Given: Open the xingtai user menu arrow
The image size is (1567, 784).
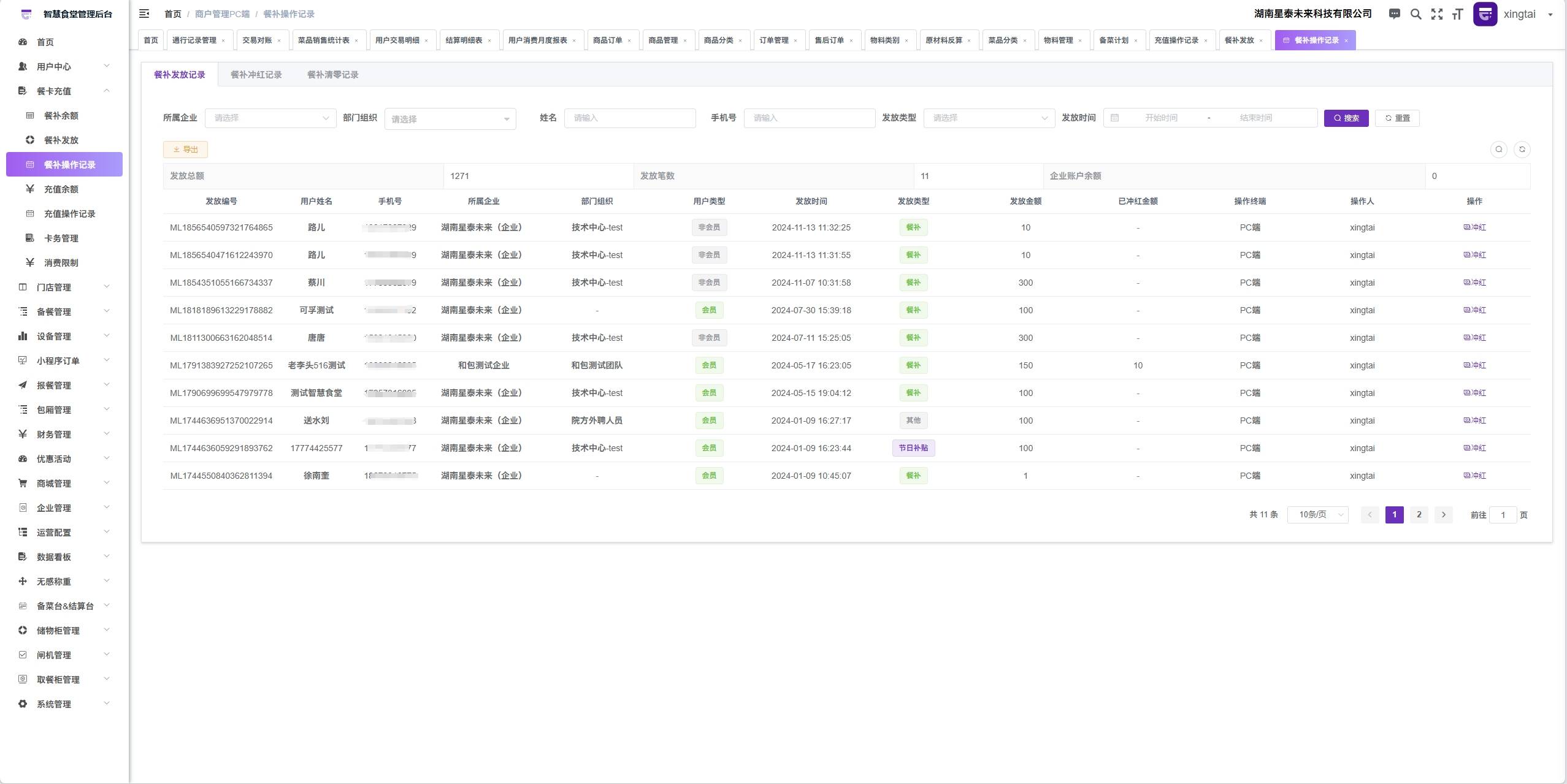Looking at the screenshot, I should click(x=1550, y=14).
